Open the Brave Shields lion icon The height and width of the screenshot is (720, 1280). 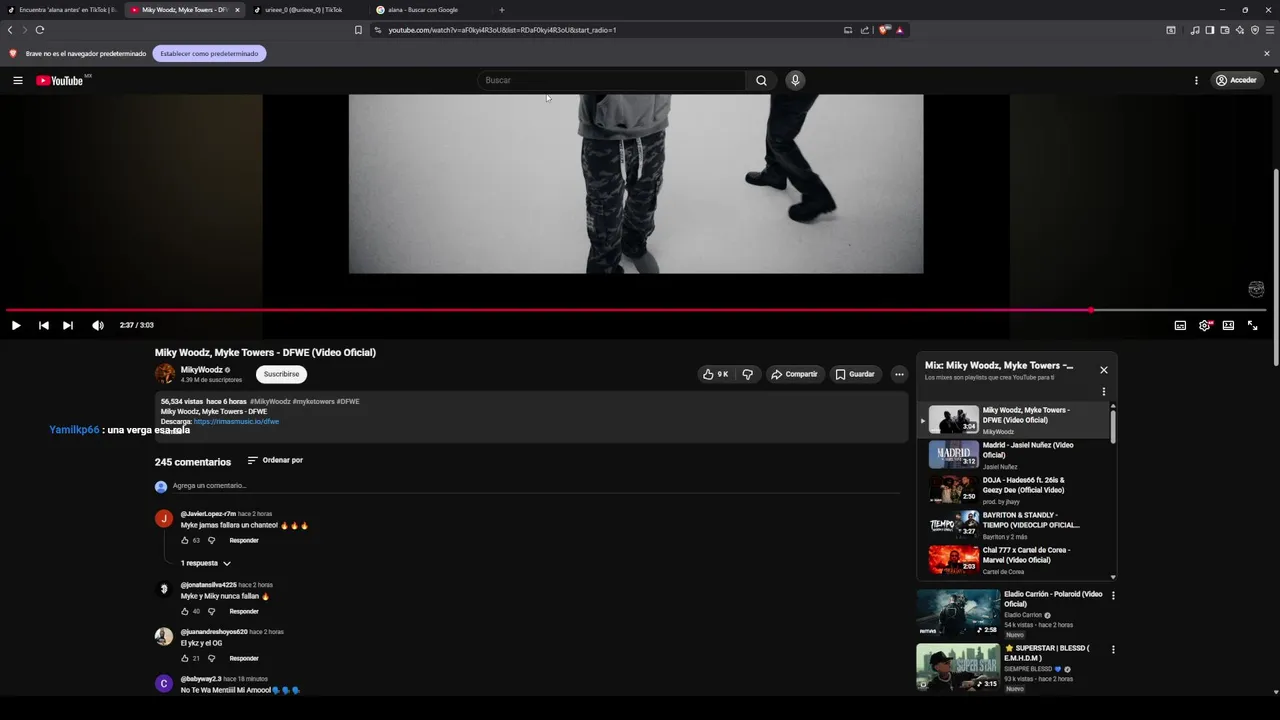pos(884,30)
